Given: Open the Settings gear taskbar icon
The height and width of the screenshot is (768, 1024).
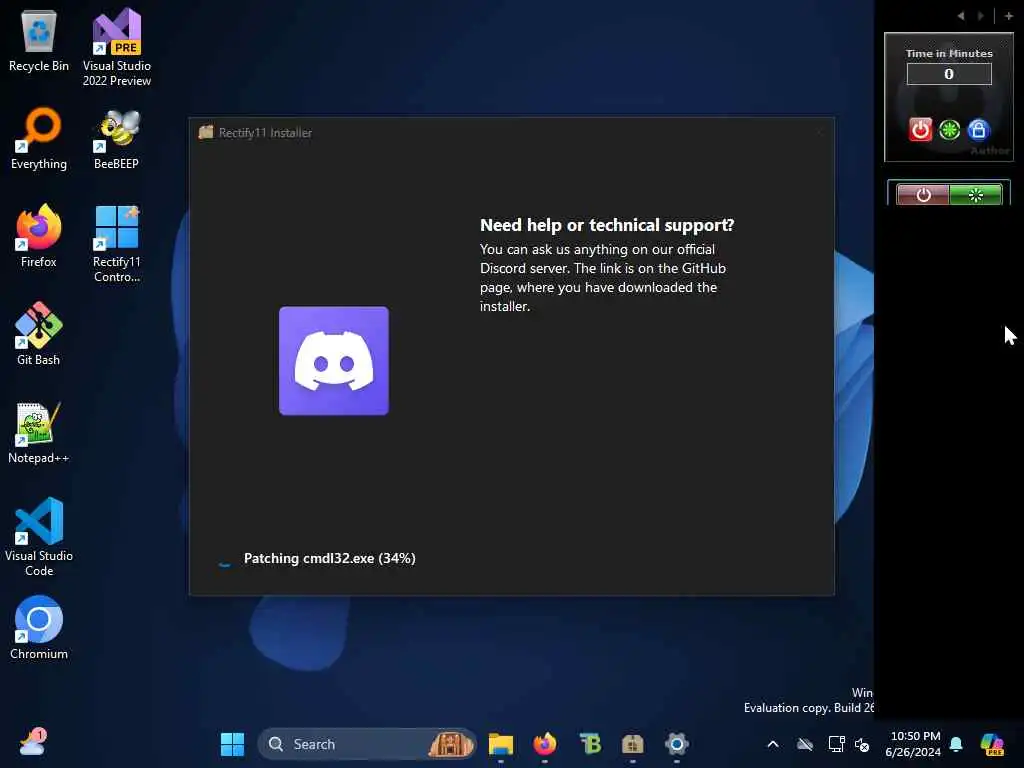Looking at the screenshot, I should [x=677, y=744].
